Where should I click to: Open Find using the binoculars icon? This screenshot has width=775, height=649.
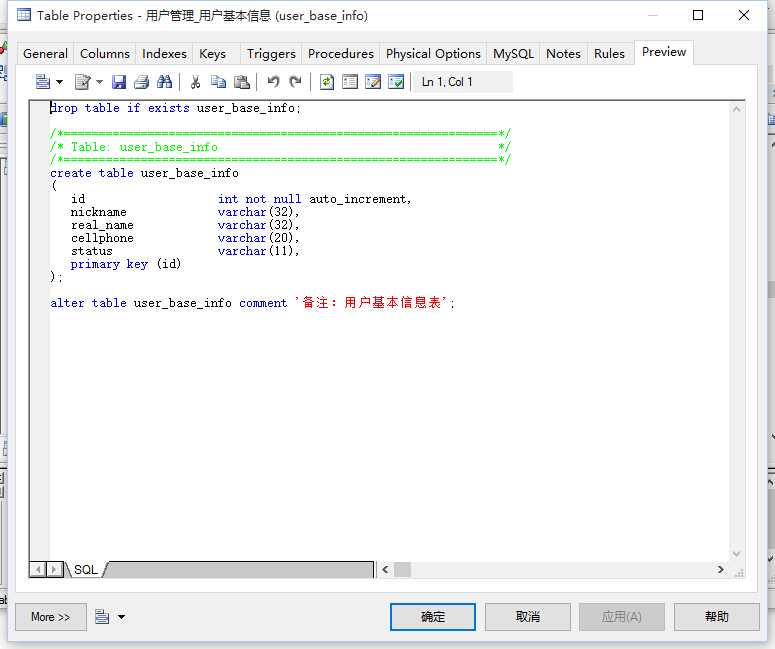pos(164,82)
